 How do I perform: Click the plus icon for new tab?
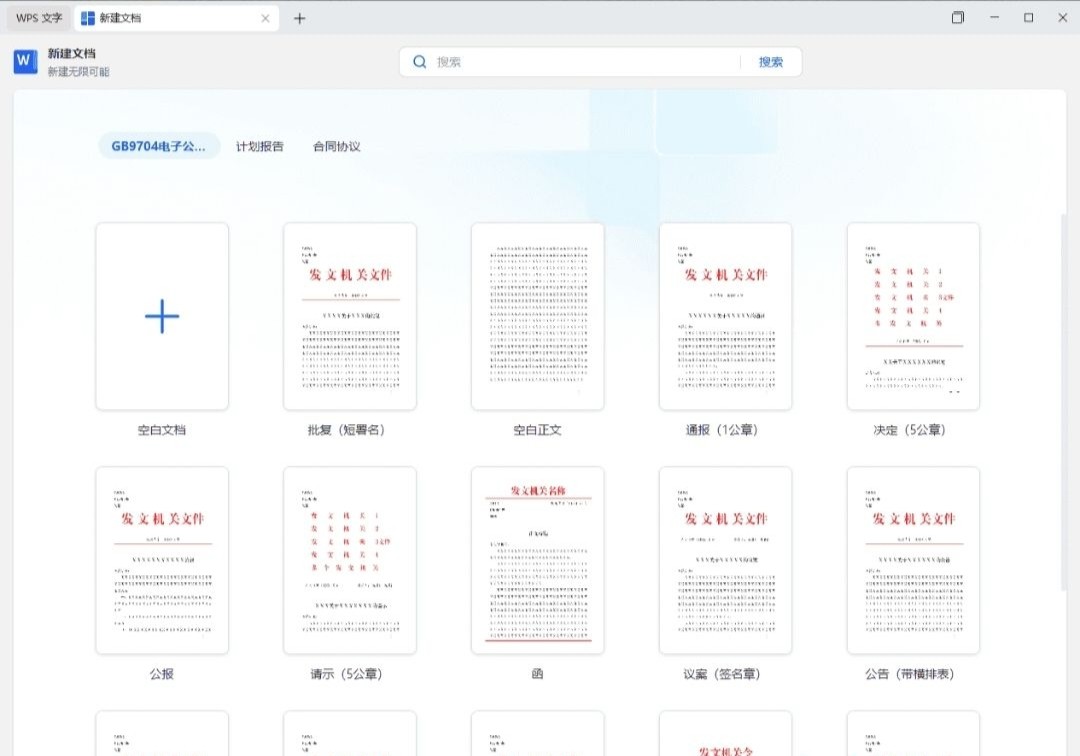coord(299,18)
